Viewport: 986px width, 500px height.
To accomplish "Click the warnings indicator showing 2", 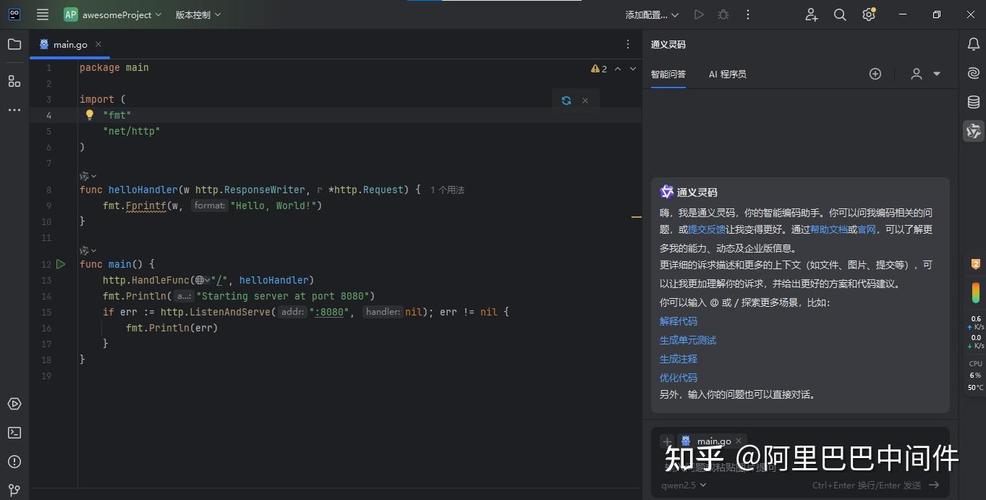I will coord(599,69).
